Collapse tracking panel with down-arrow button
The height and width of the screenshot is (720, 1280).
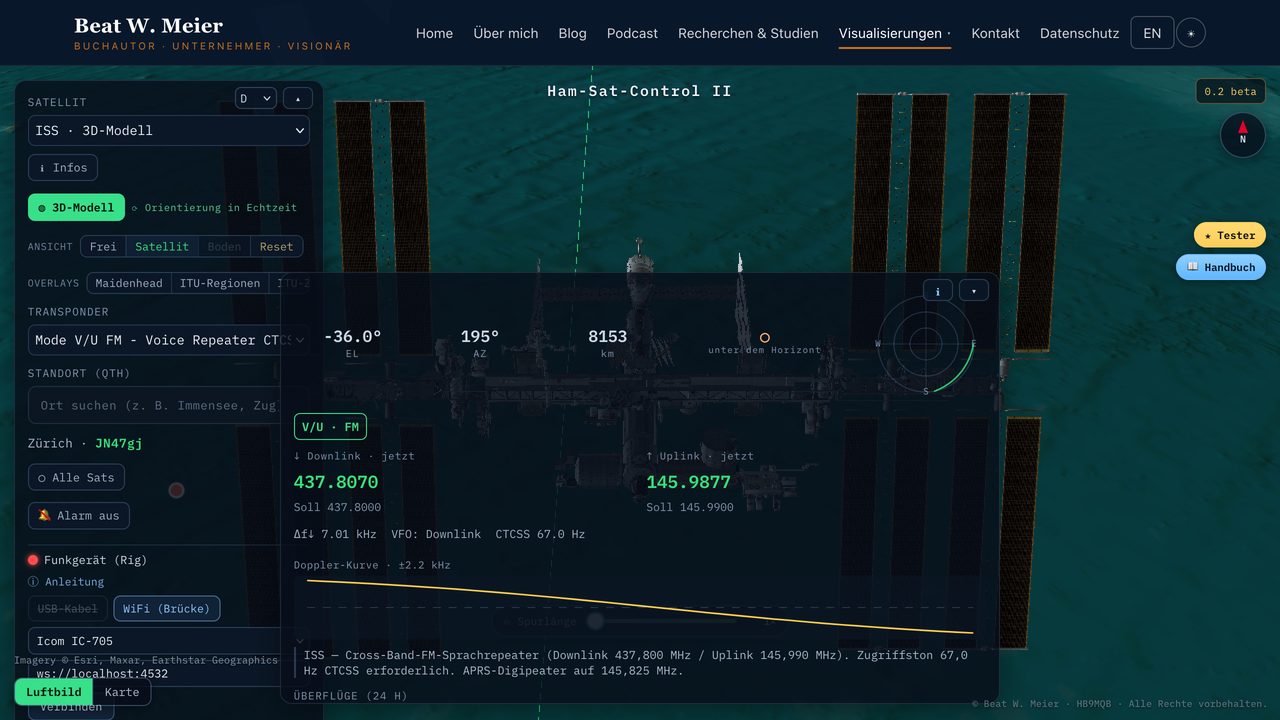click(974, 291)
